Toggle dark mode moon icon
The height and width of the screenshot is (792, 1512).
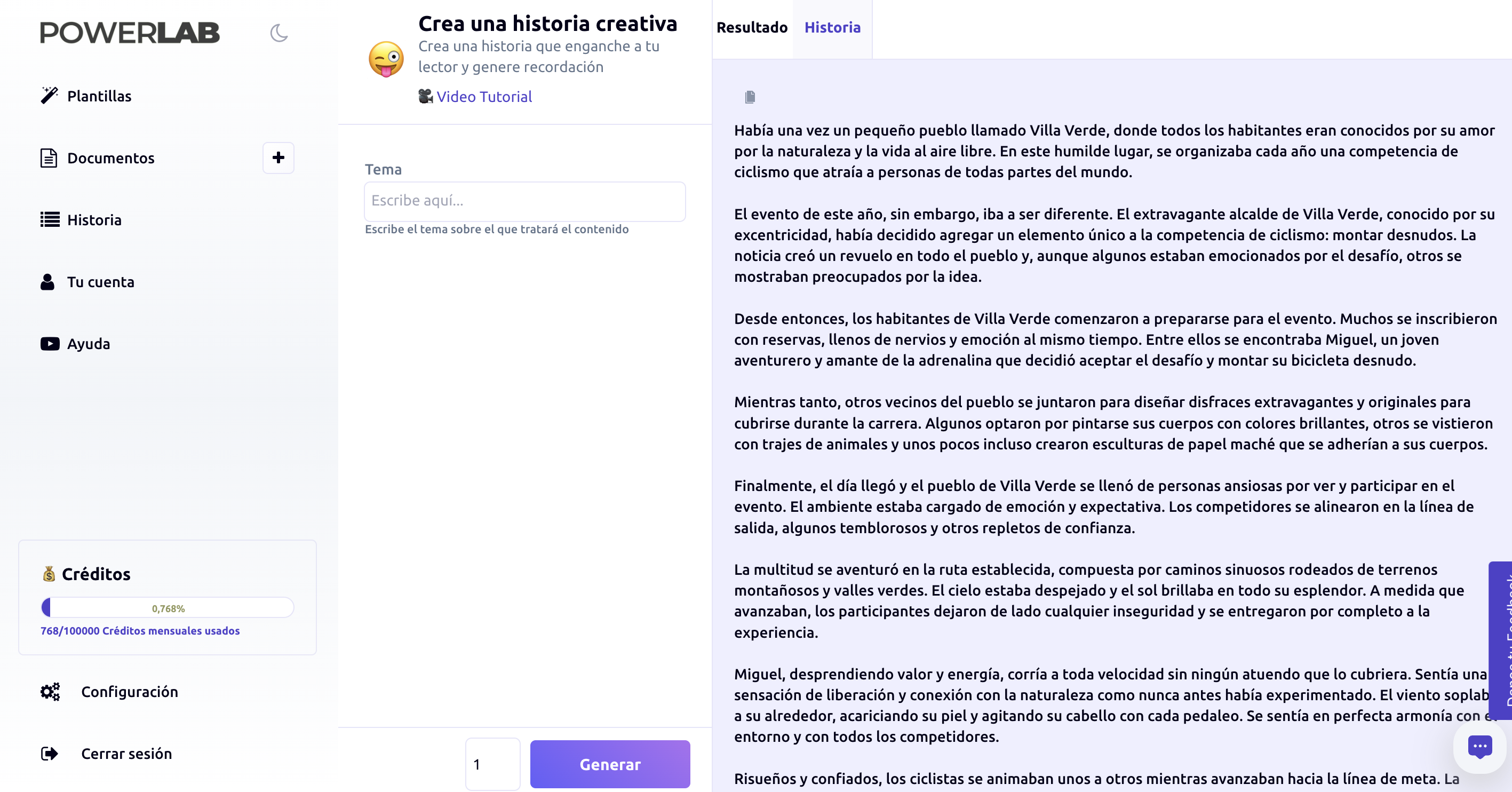[279, 33]
